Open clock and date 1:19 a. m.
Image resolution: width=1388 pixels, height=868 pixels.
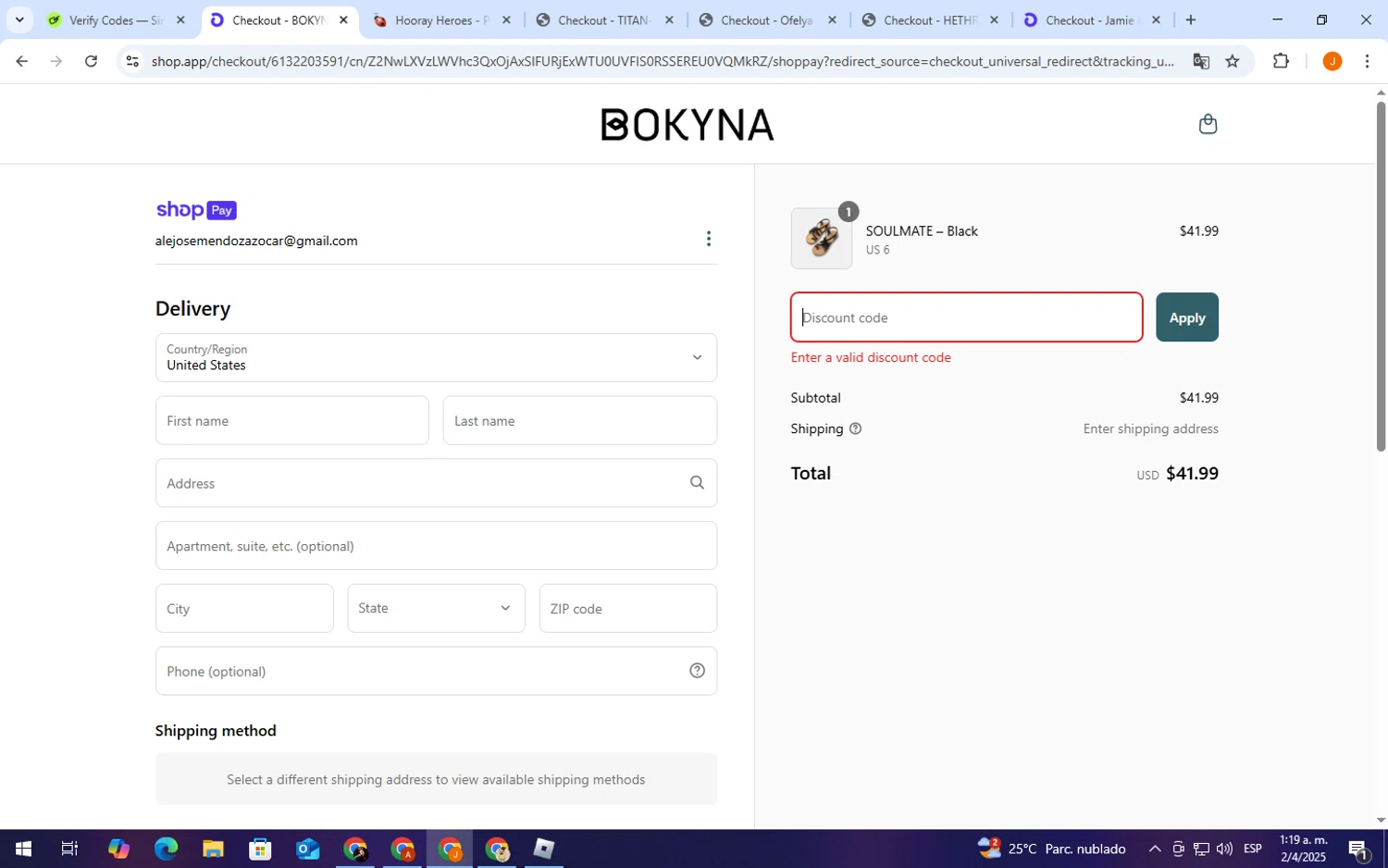[x=1303, y=849]
